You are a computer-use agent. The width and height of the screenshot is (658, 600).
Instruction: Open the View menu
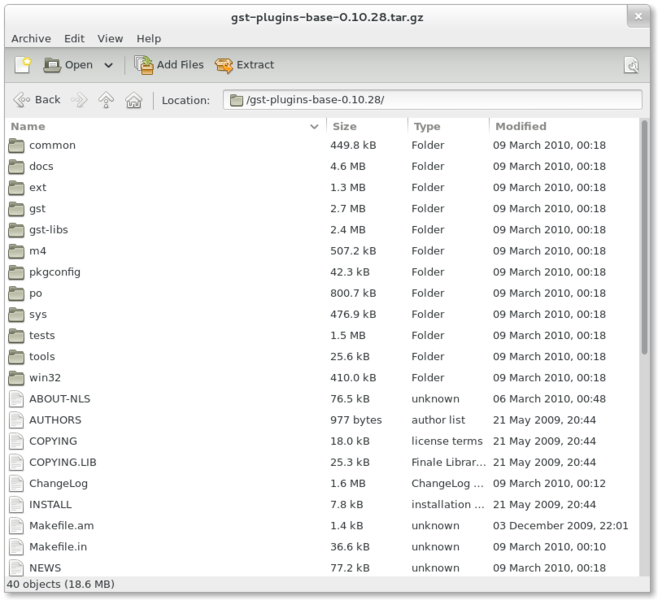(110, 39)
